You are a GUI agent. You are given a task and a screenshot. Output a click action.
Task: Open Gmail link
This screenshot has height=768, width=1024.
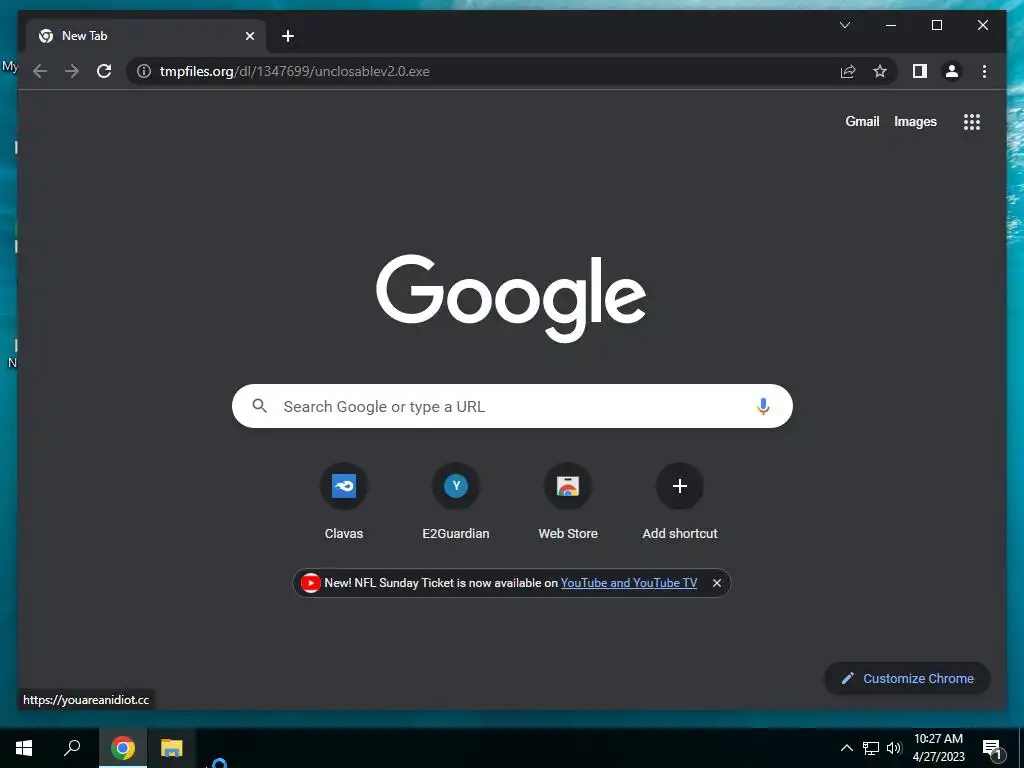pos(862,121)
